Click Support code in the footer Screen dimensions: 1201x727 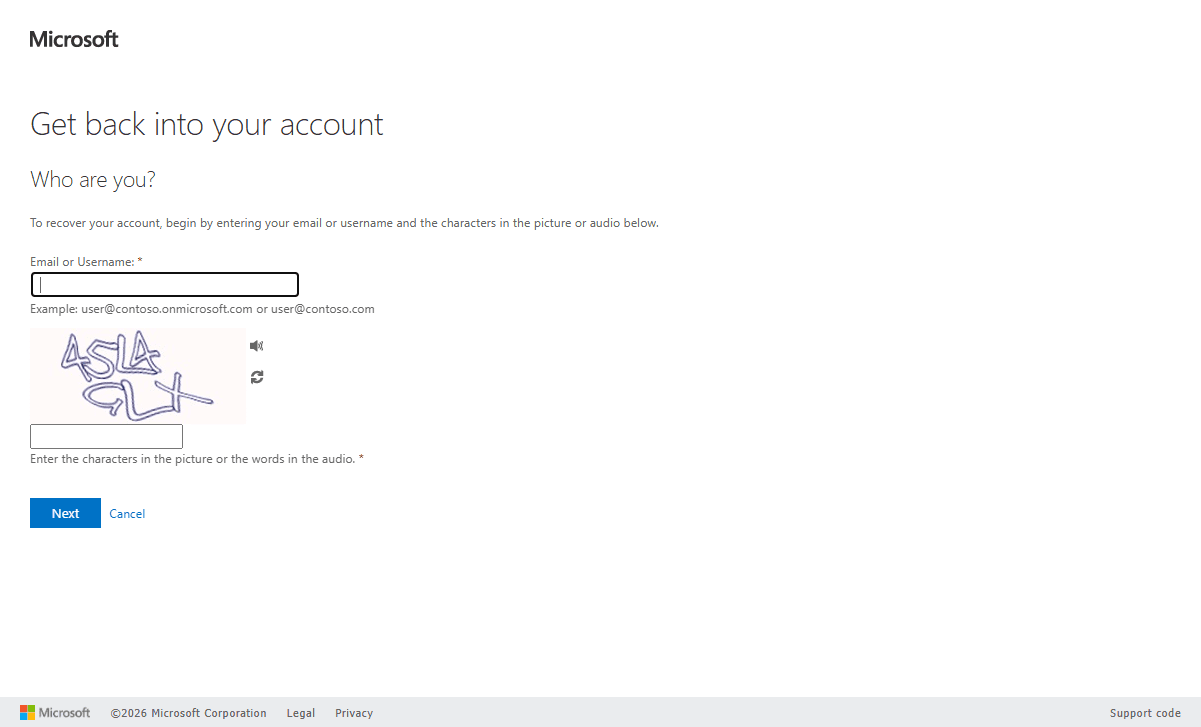pyautogui.click(x=1145, y=713)
